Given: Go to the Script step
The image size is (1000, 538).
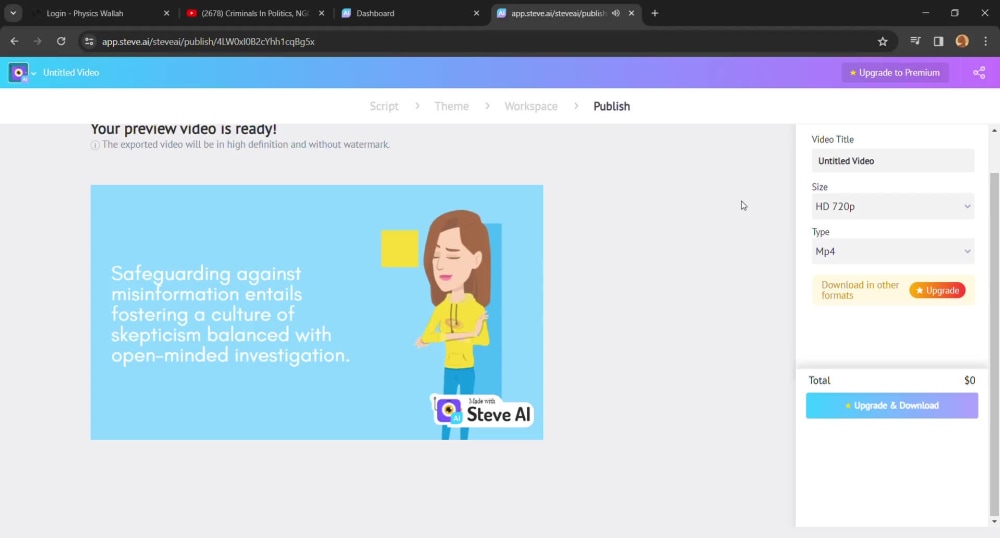Looking at the screenshot, I should tap(384, 106).
